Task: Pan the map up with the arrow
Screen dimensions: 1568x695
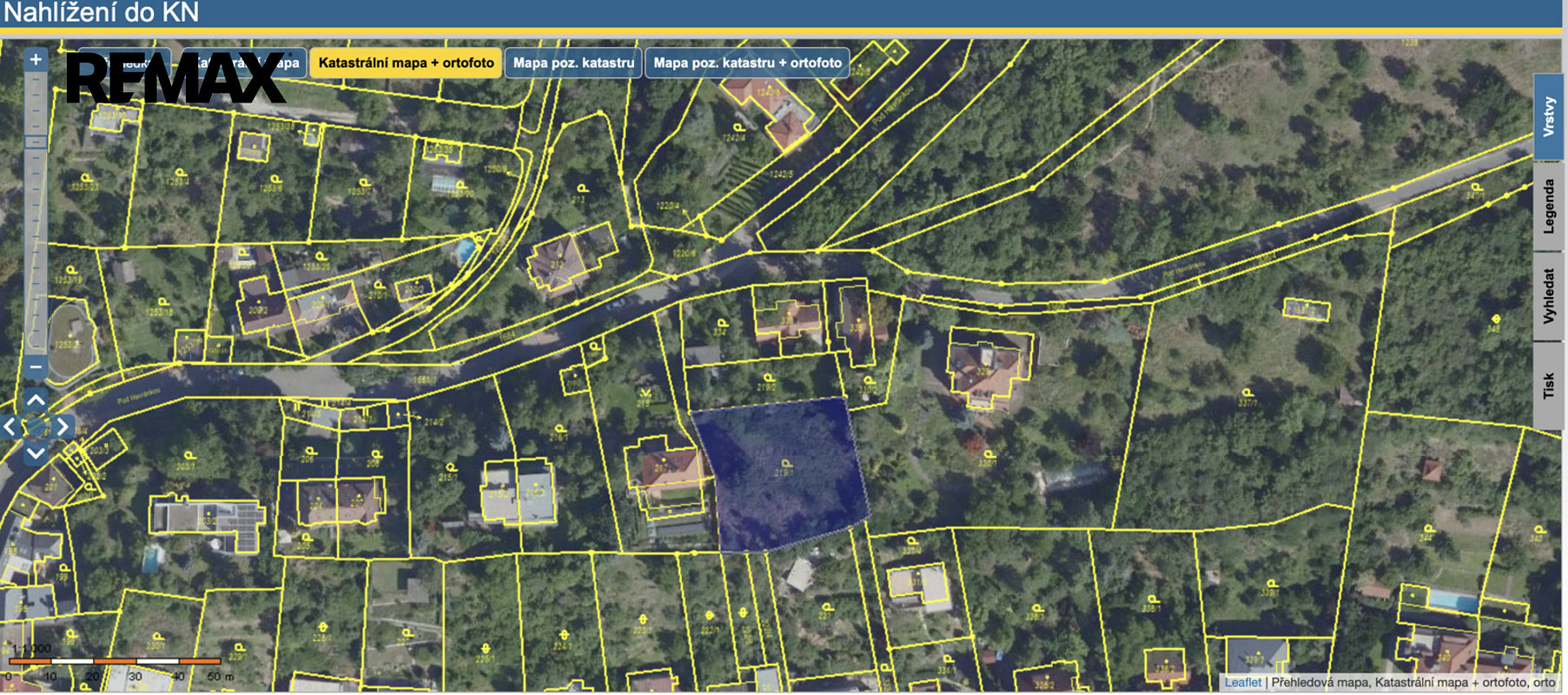Action: (36, 400)
